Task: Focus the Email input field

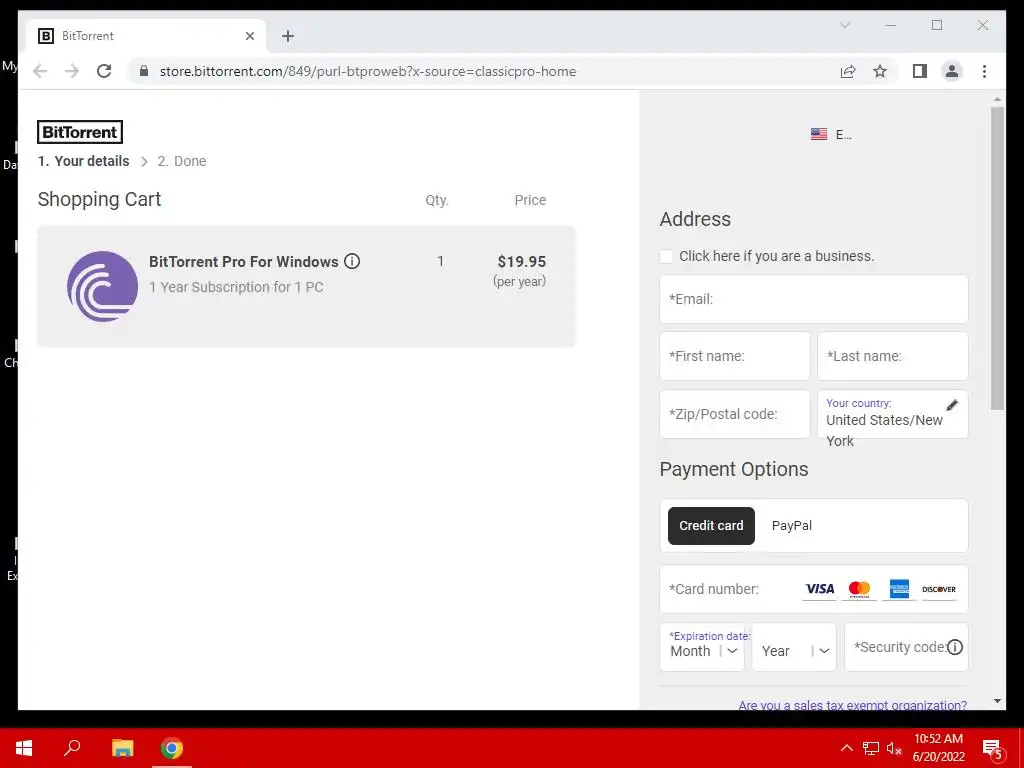Action: (814, 299)
